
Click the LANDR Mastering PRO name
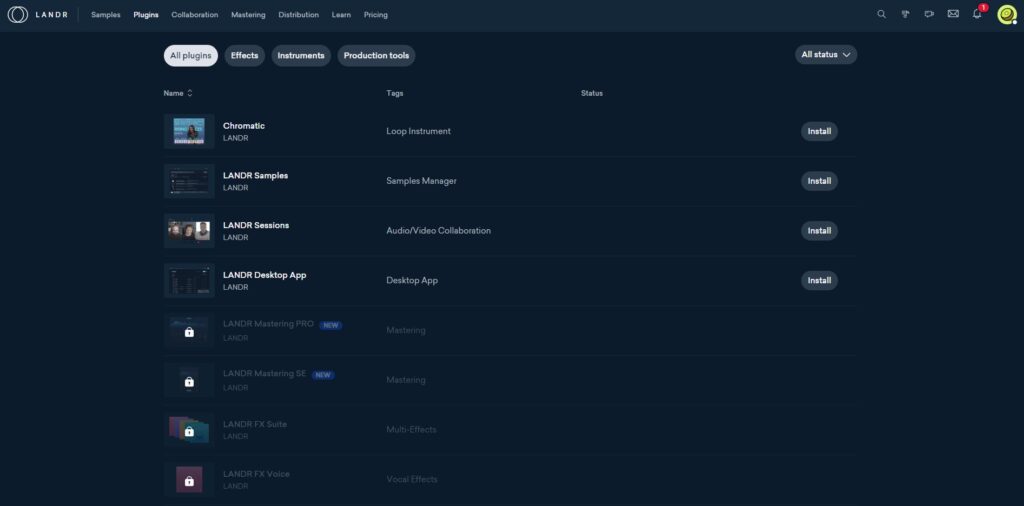(x=268, y=324)
